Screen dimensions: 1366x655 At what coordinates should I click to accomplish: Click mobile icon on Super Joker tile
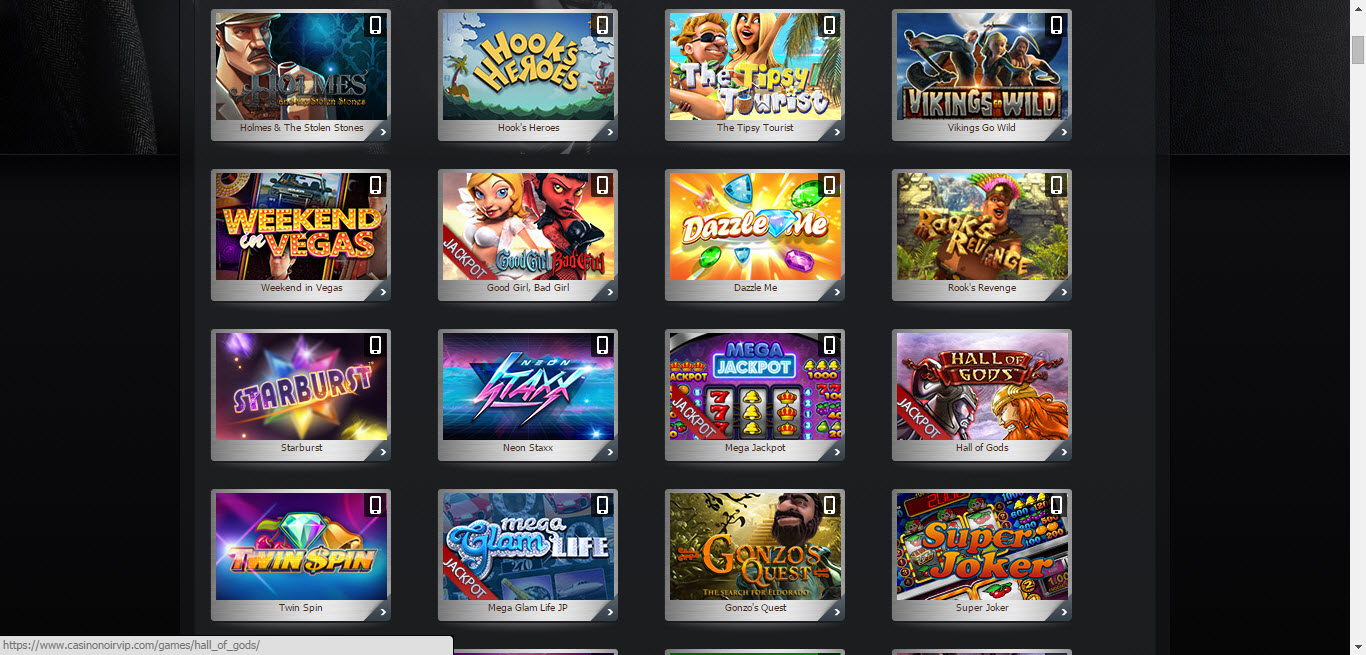[1057, 505]
